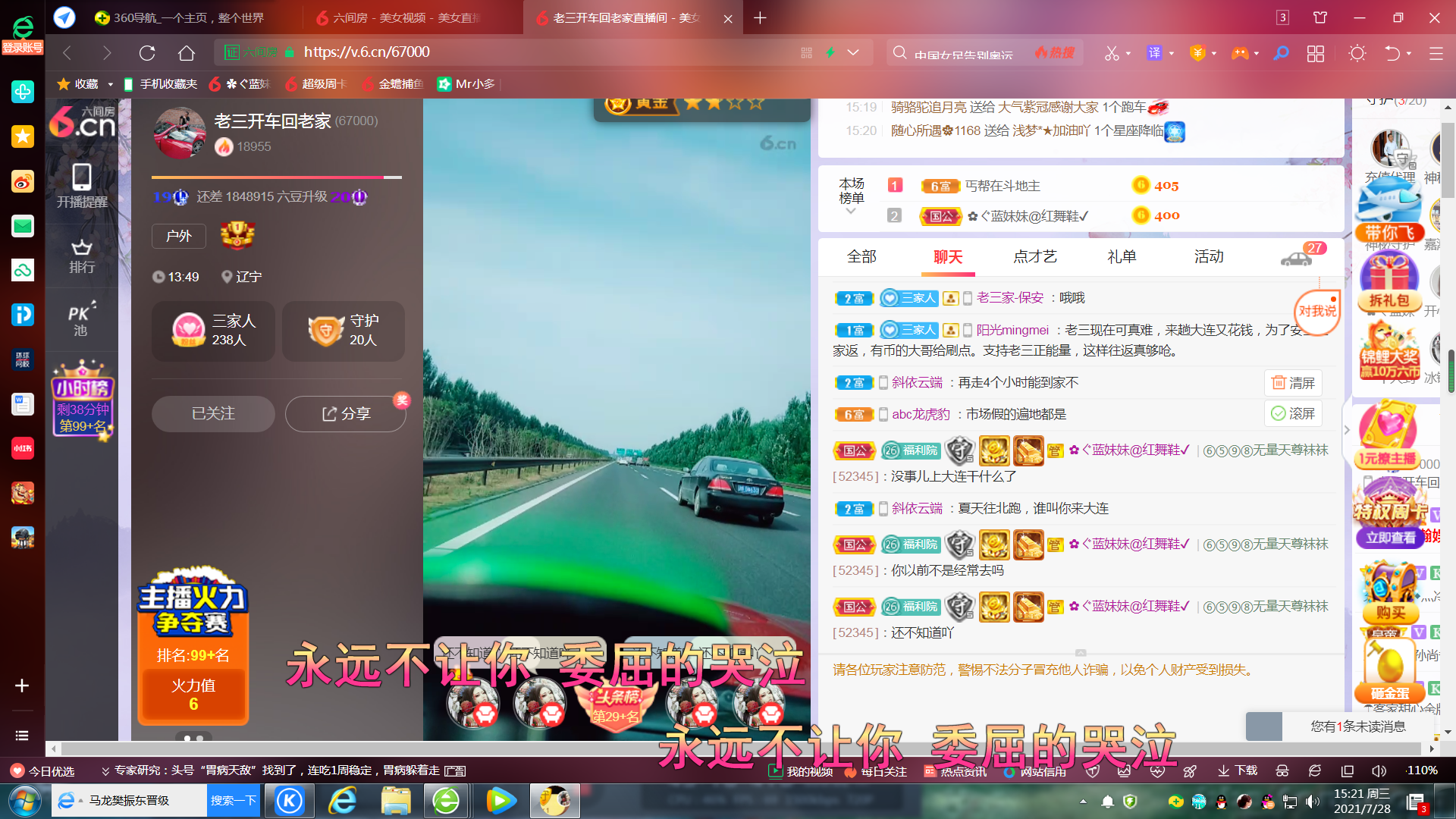The image size is (1456, 819).
Task: Expand the right panel collapse arrow
Action: [1347, 429]
